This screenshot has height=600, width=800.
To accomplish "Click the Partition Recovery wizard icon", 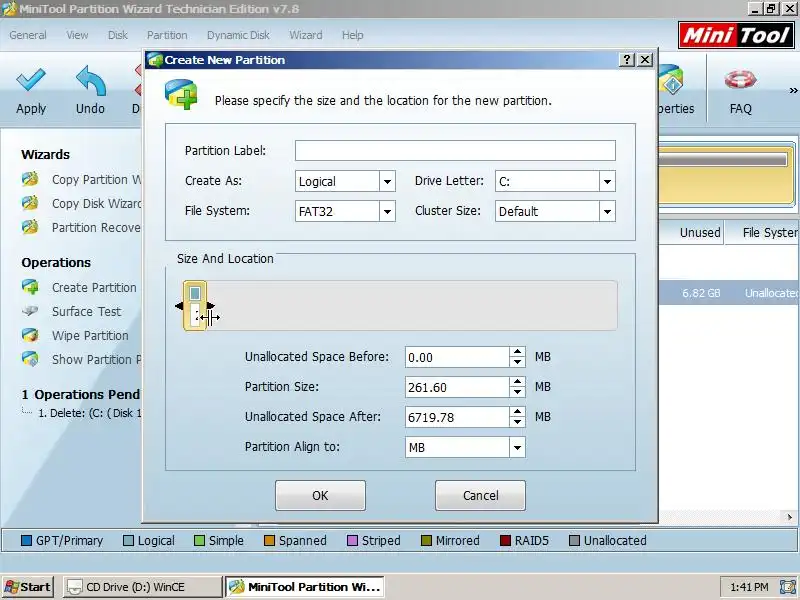I will pyautogui.click(x=30, y=227).
